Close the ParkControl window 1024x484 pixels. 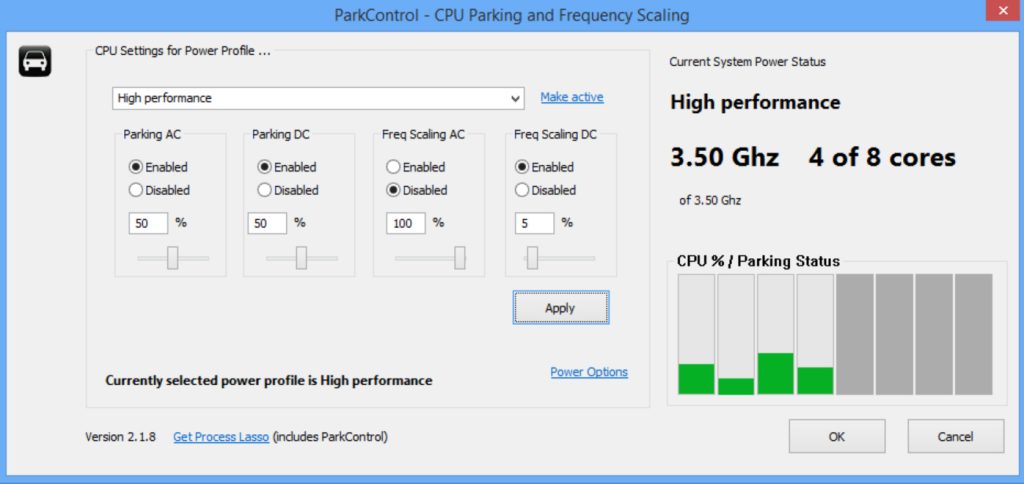(1002, 10)
